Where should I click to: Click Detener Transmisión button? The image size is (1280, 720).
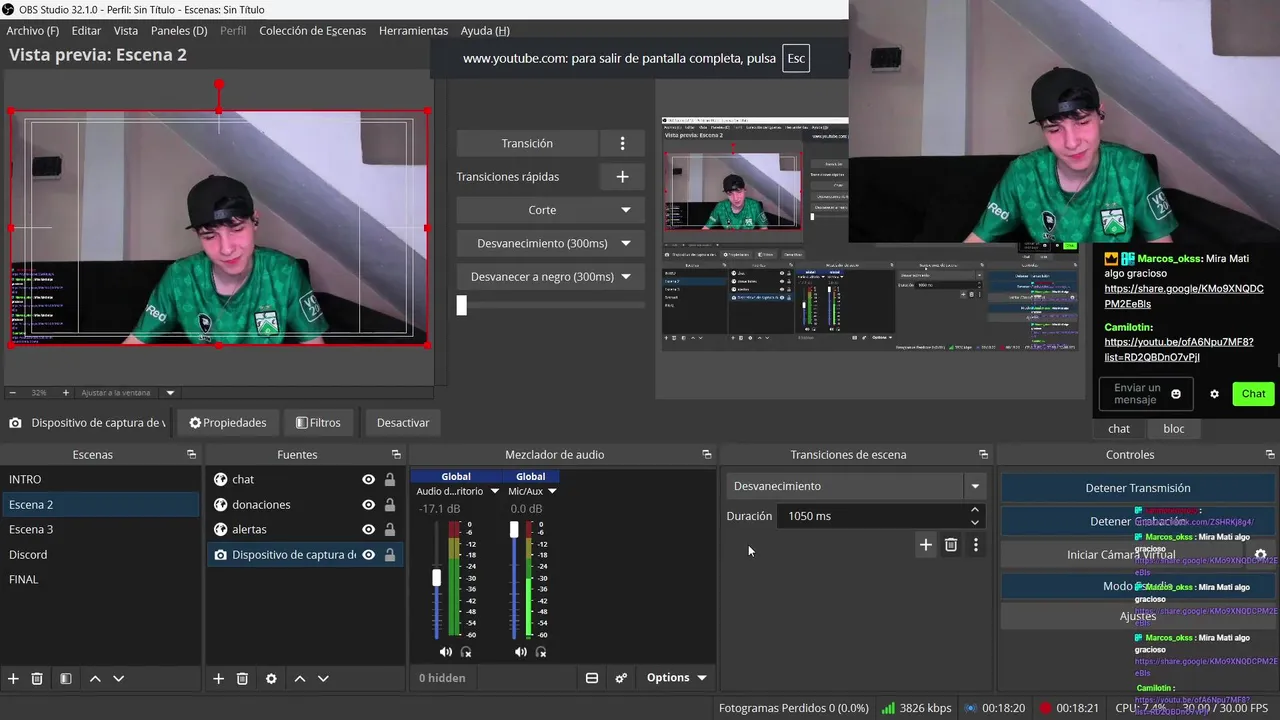coord(1138,488)
